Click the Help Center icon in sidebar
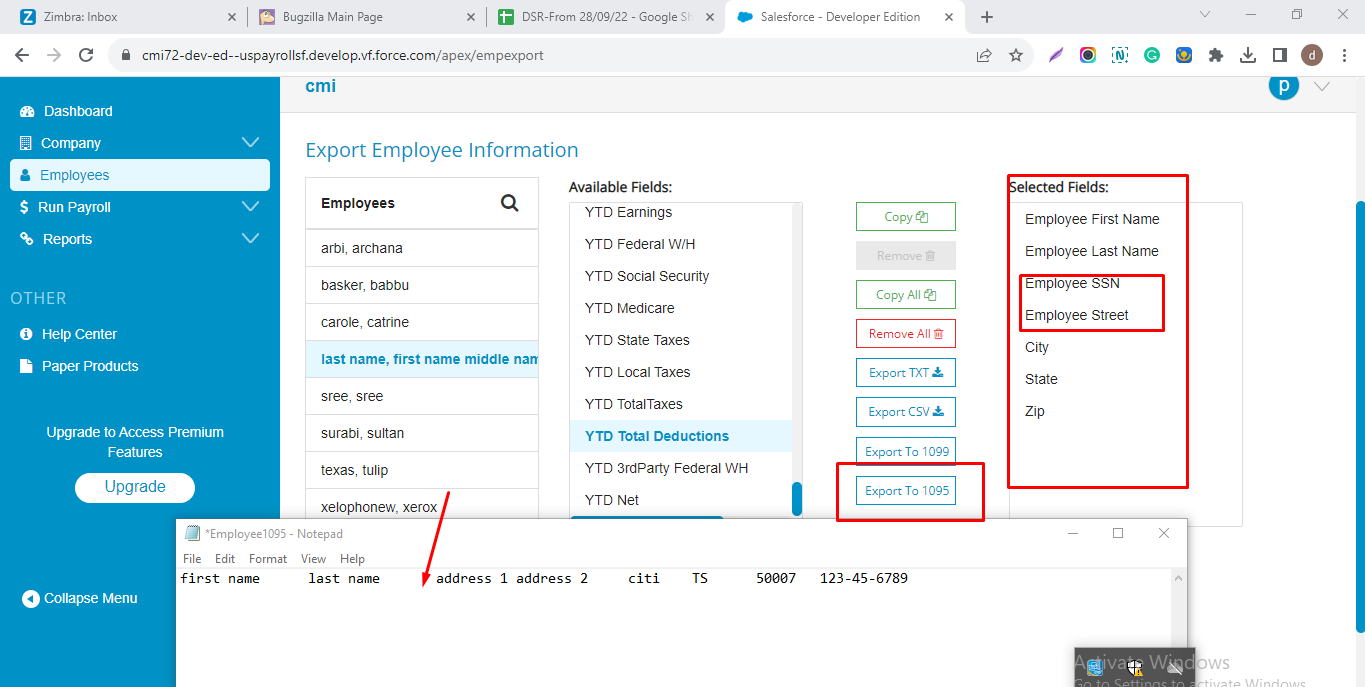 (27, 334)
